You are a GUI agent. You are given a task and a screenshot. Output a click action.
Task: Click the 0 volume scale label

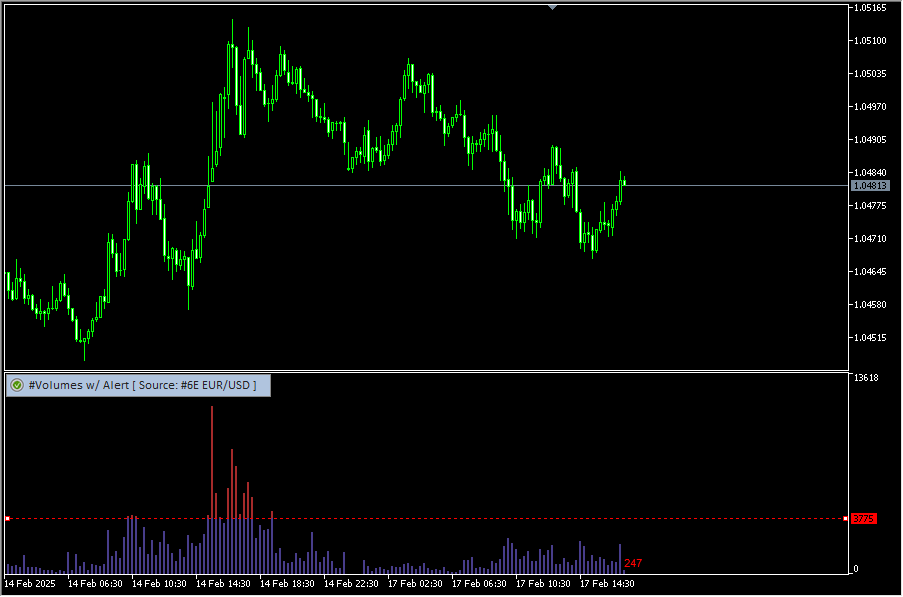click(x=856, y=569)
